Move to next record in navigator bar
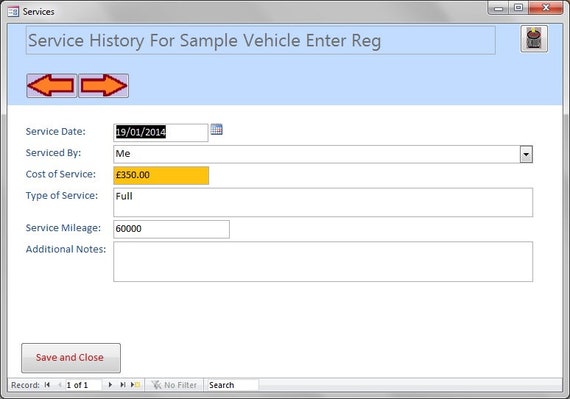The height and width of the screenshot is (399, 570). click(110, 385)
